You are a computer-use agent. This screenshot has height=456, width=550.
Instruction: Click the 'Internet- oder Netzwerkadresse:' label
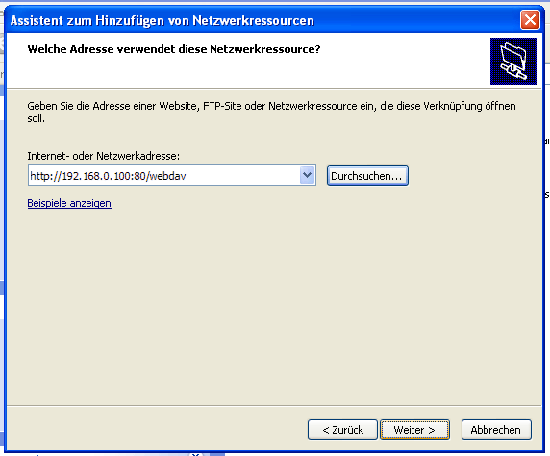(103, 156)
